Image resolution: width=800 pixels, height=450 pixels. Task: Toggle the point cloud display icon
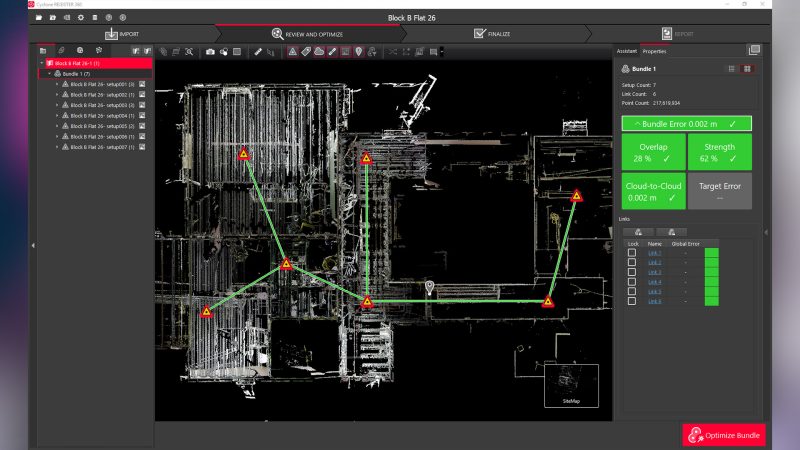coord(319,50)
